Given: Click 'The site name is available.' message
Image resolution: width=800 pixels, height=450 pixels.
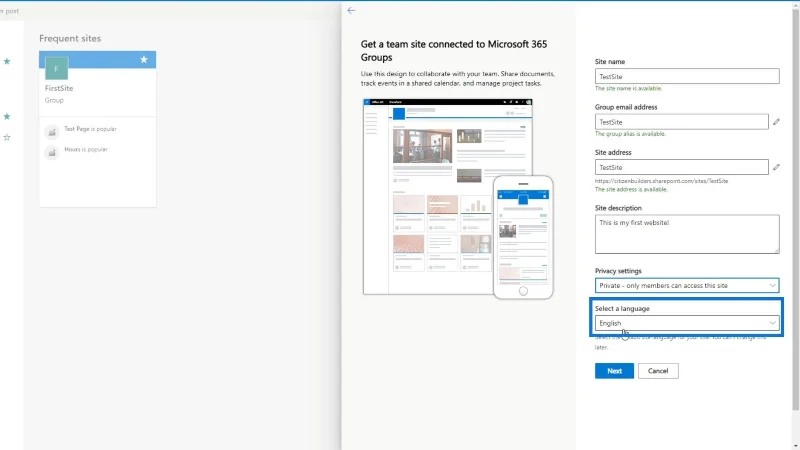Looking at the screenshot, I should coord(628,88).
